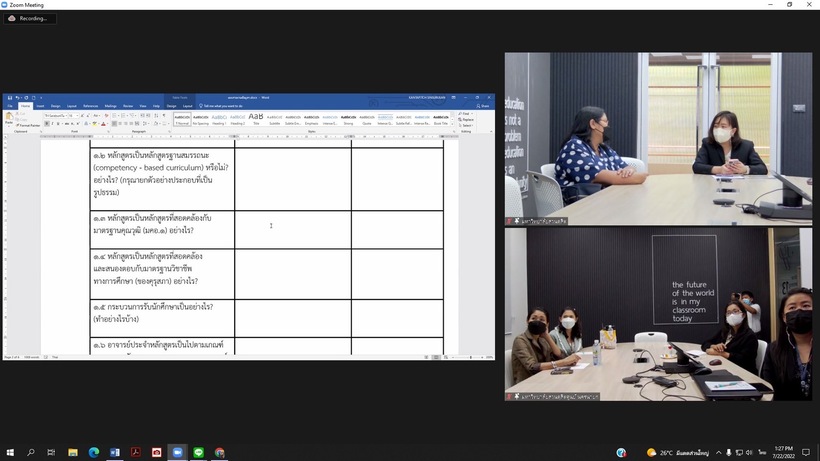Screen dimensions: 820x461
Task: Collapse the Word ribbon with the chevron
Action: 491,131
